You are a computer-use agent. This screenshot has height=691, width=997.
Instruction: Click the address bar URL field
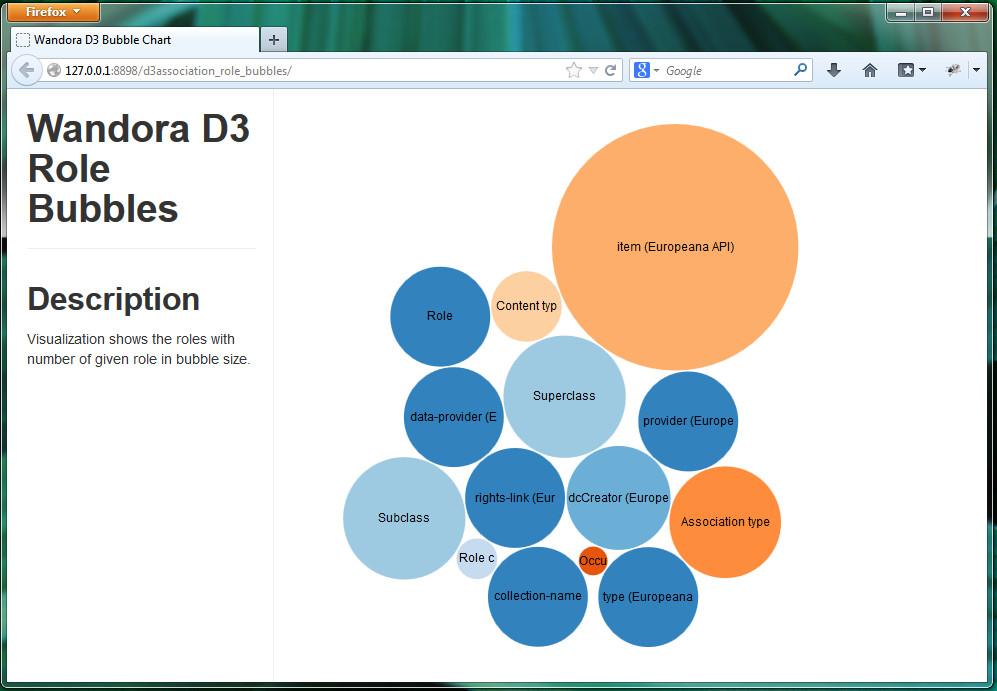300,71
